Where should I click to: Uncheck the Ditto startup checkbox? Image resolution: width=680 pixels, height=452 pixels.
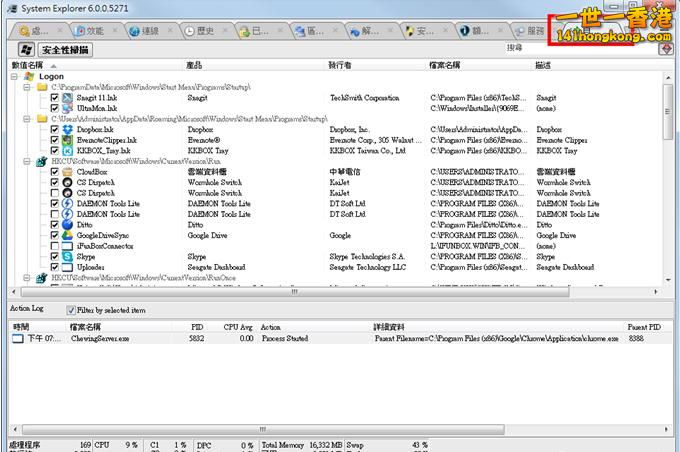[x=55, y=225]
